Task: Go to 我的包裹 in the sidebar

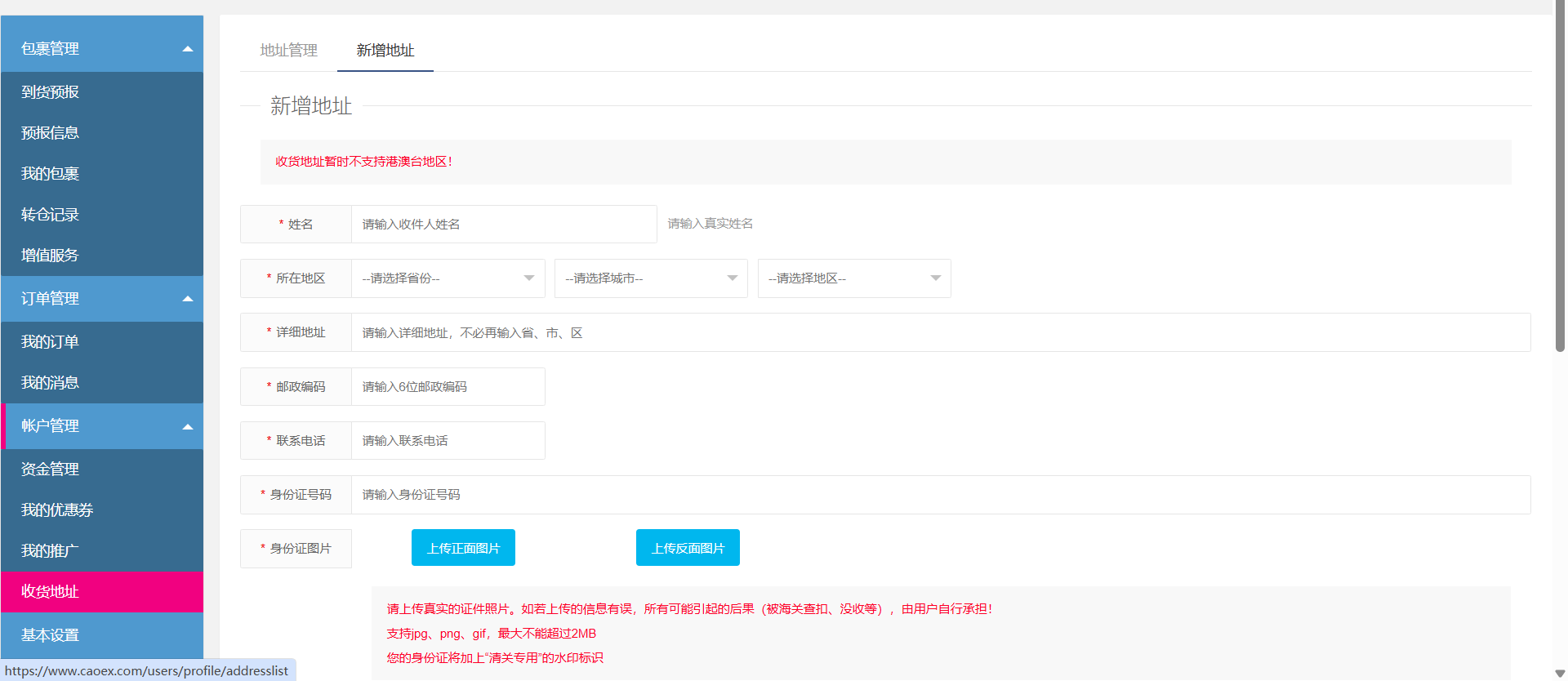Action: [51, 174]
